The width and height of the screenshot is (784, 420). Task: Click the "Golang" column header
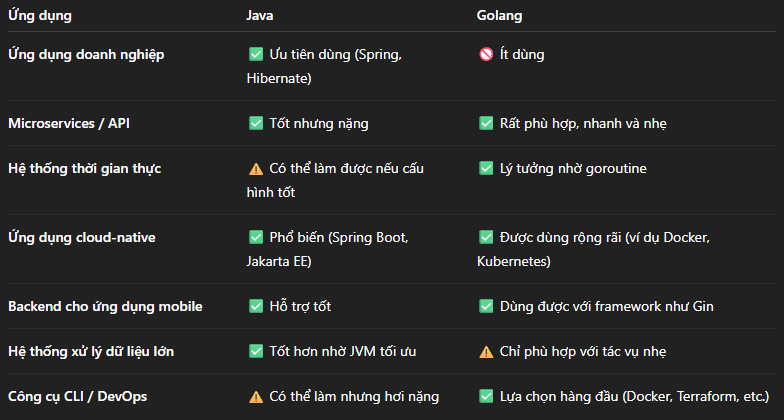pyautogui.click(x=500, y=16)
